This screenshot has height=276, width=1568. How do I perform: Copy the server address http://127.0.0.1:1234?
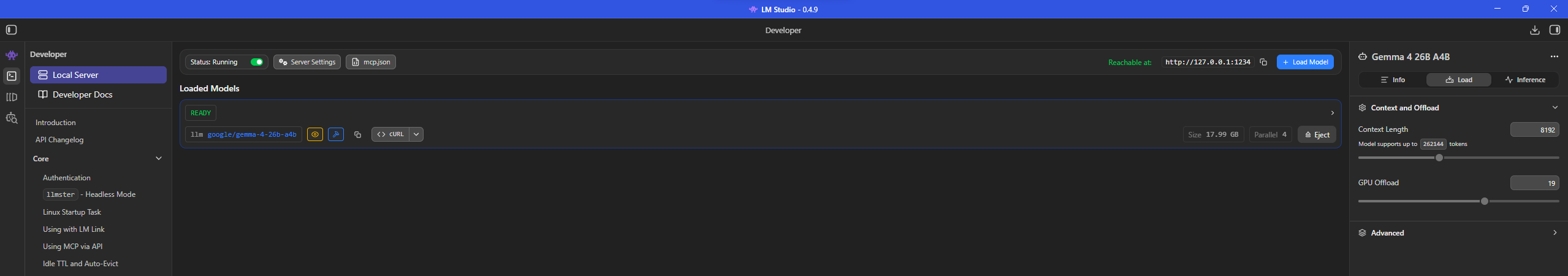point(1263,62)
